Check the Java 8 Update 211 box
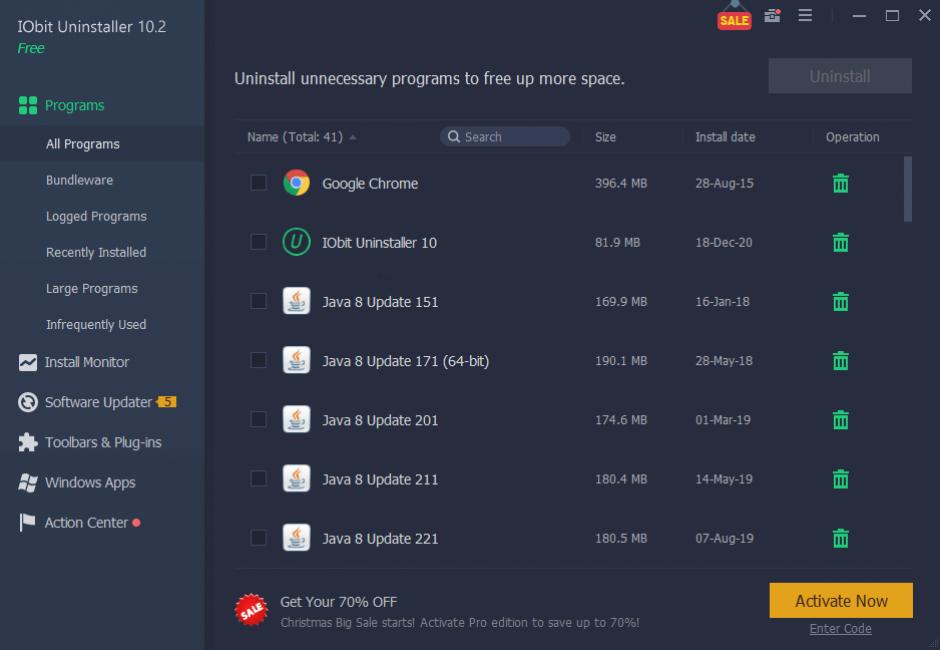Image resolution: width=940 pixels, height=650 pixels. (x=258, y=479)
